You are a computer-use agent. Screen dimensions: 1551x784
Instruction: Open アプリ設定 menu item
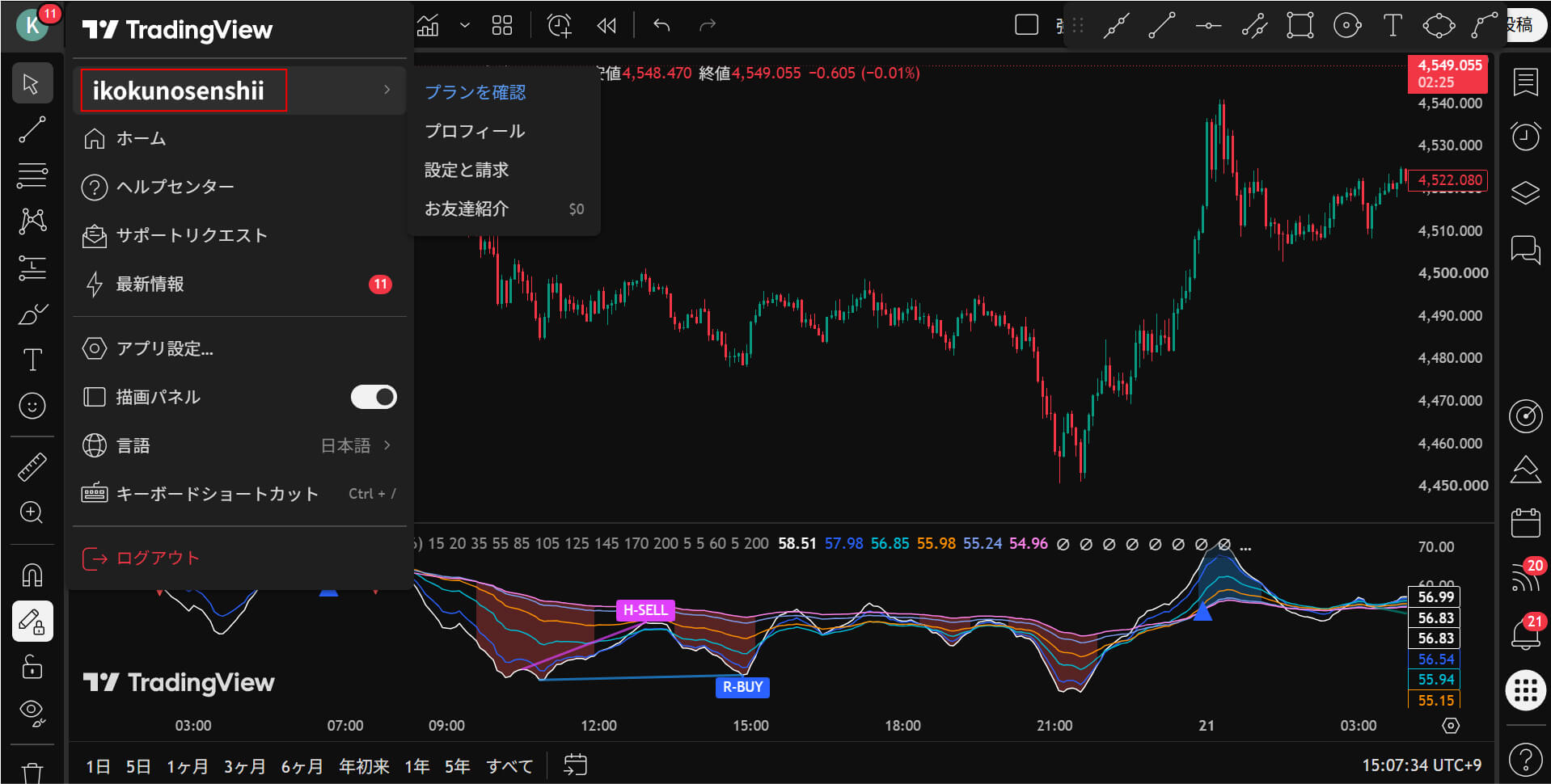point(239,349)
